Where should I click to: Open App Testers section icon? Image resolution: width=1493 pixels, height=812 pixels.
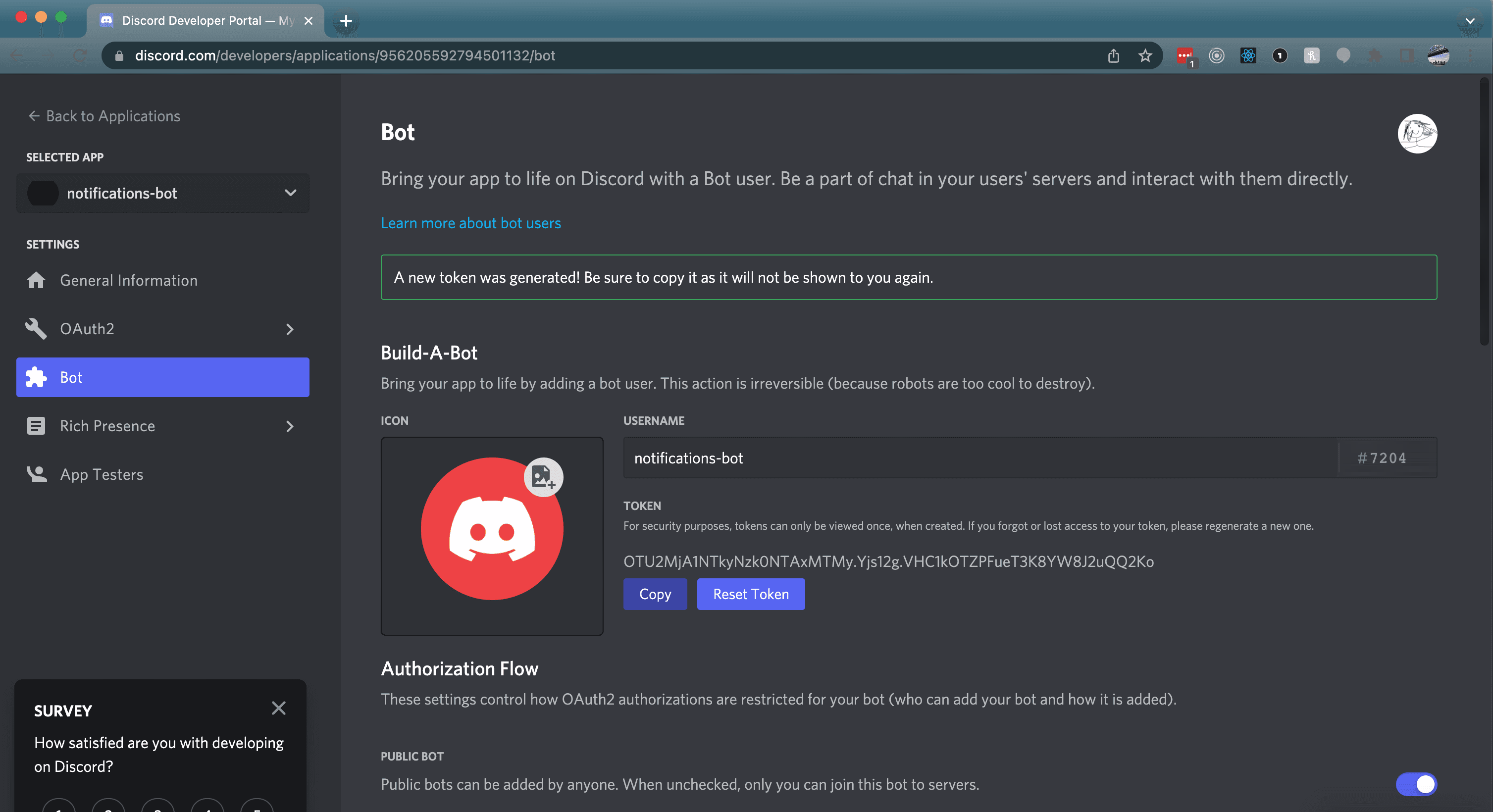36,474
